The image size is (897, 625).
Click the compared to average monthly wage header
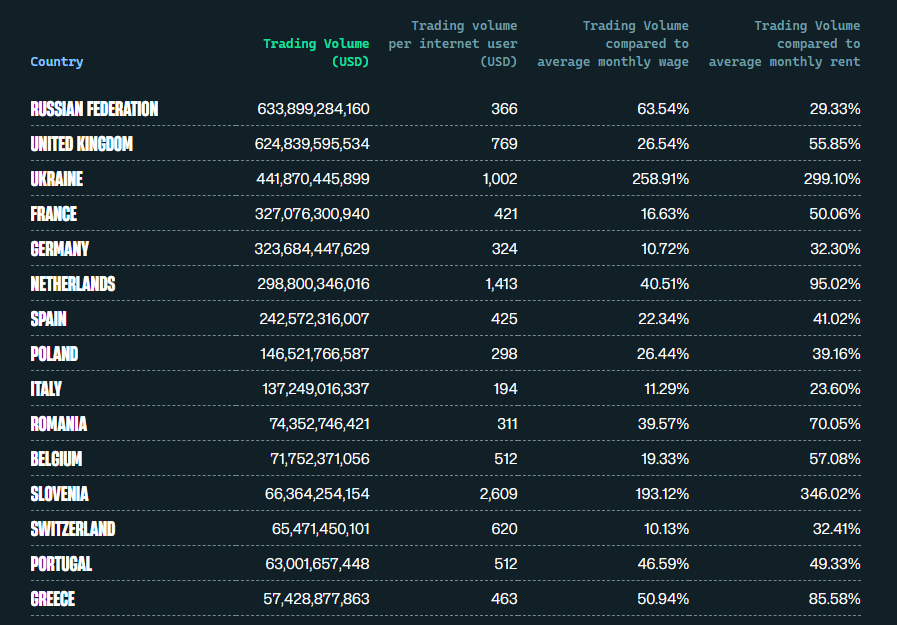(613, 43)
